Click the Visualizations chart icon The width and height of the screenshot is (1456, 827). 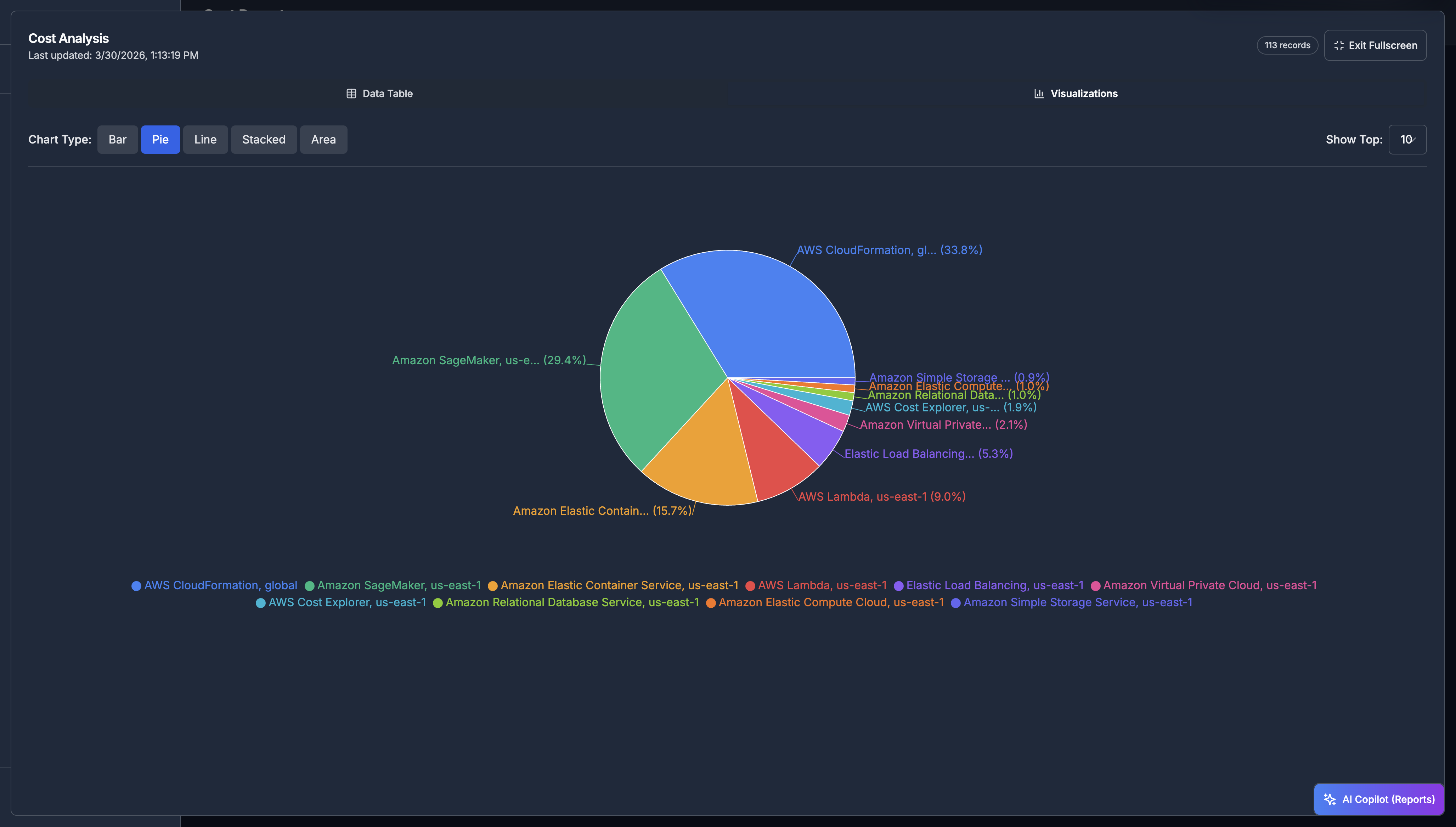tap(1039, 93)
